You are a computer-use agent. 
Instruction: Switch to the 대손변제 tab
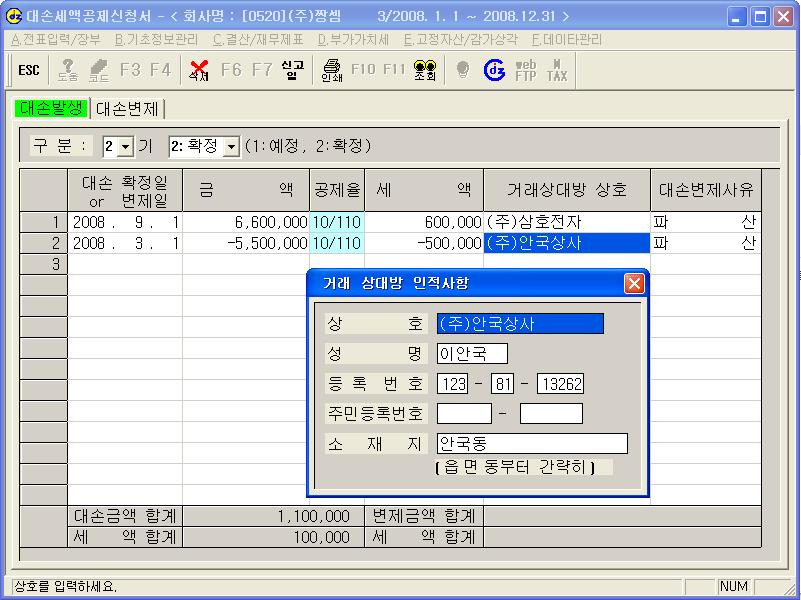(x=127, y=108)
